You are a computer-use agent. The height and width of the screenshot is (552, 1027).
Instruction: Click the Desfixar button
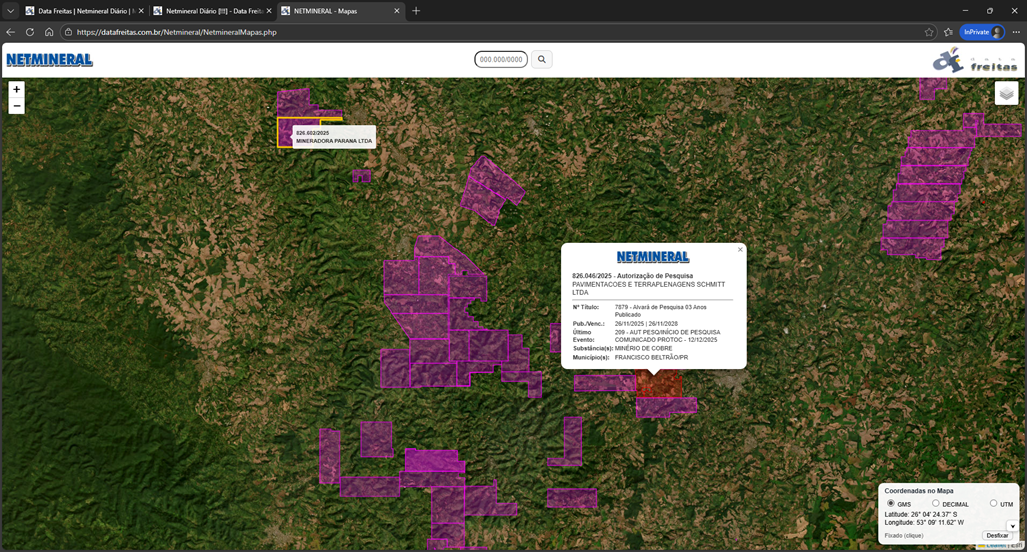point(997,536)
